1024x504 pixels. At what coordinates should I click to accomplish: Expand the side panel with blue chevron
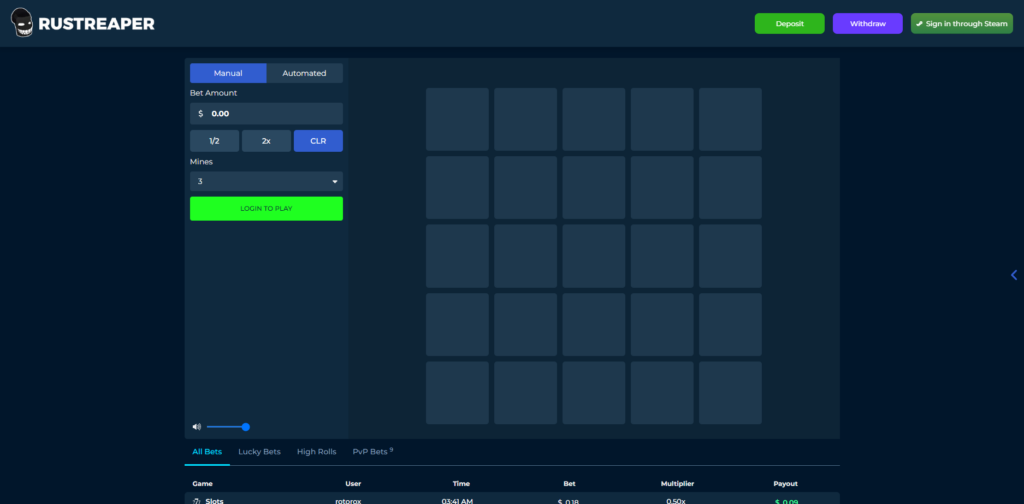[x=1014, y=275]
